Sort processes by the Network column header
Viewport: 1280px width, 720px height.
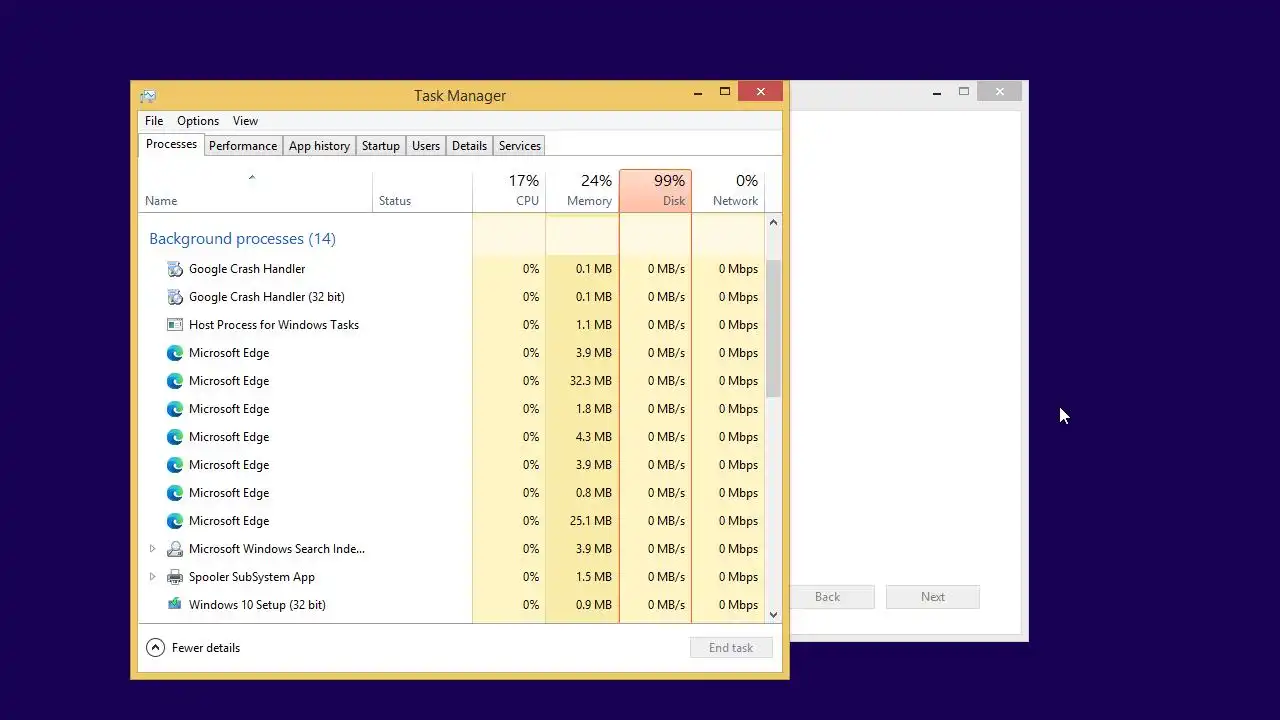click(x=728, y=191)
